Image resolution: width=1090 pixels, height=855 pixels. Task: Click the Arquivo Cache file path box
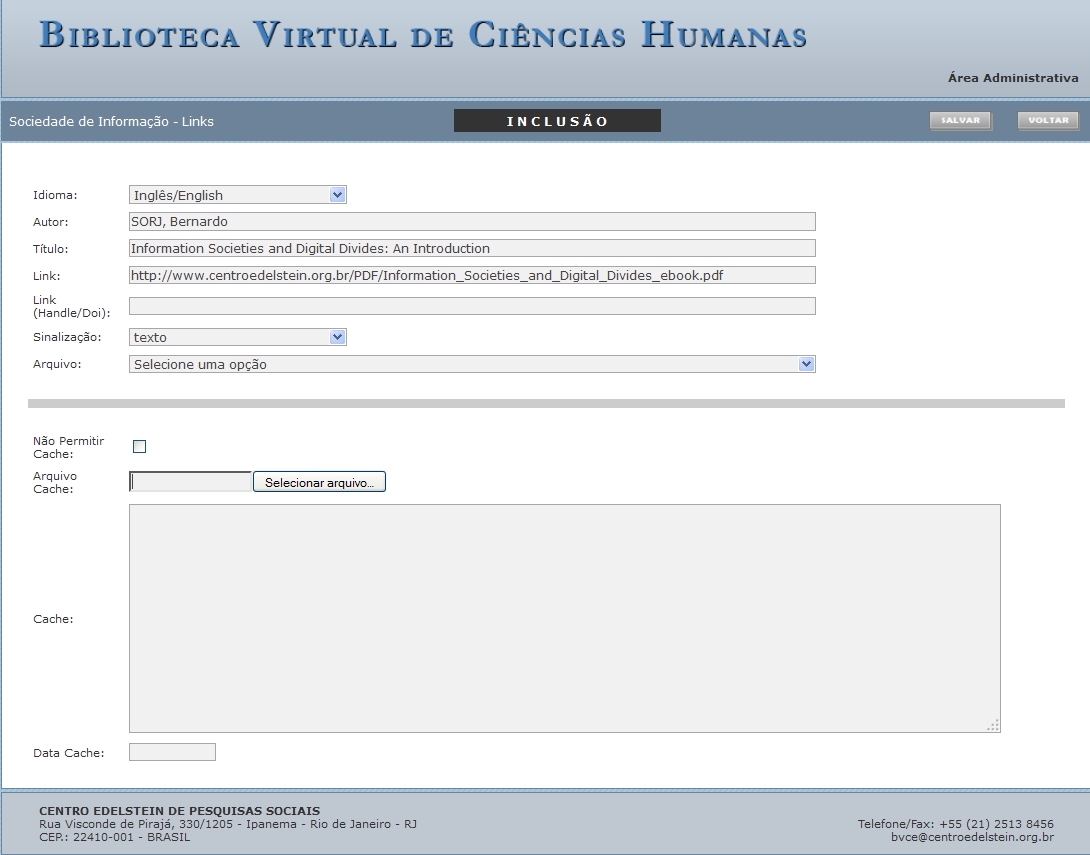(x=190, y=482)
